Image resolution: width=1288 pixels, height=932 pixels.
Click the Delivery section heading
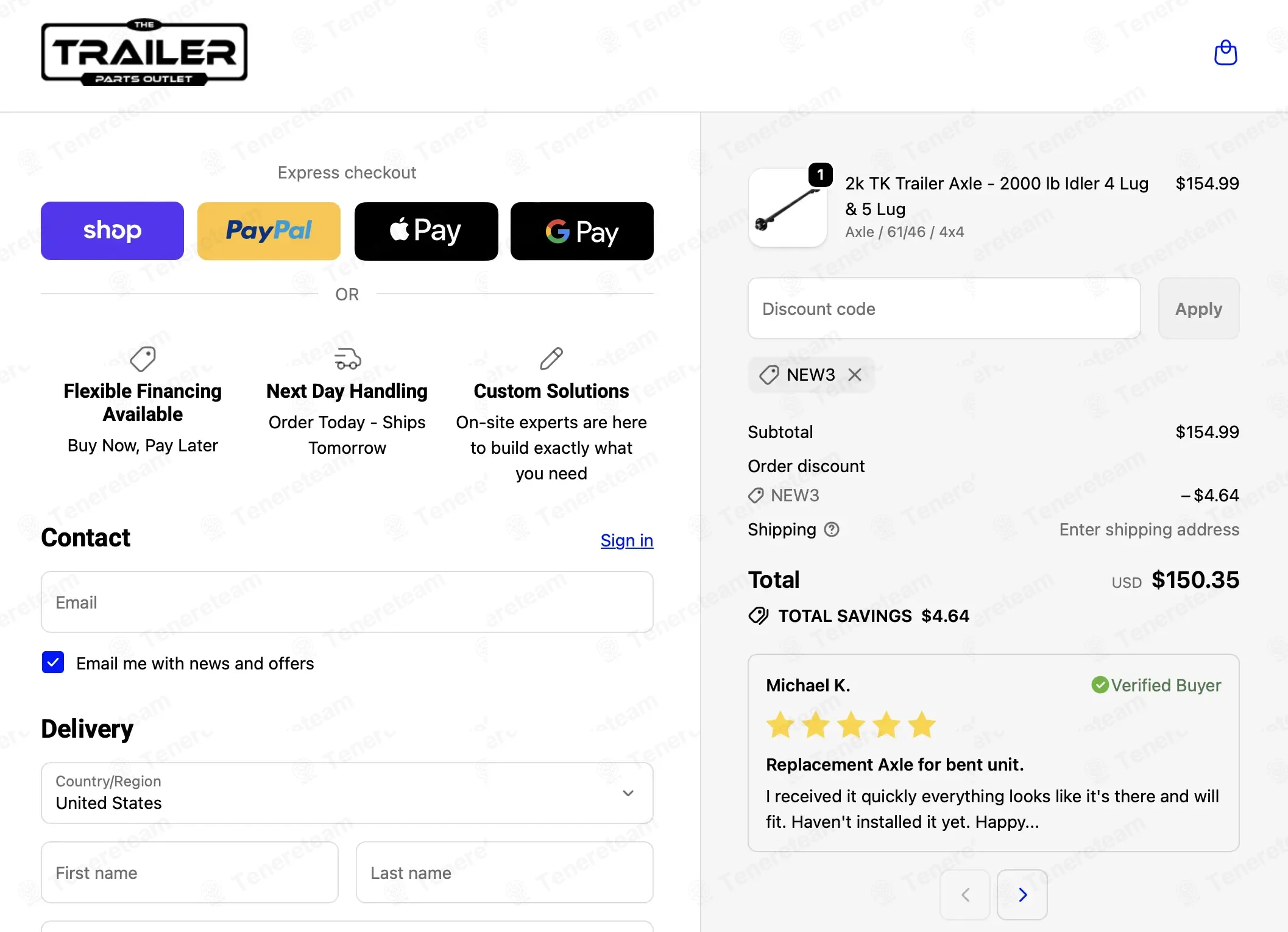coord(87,729)
